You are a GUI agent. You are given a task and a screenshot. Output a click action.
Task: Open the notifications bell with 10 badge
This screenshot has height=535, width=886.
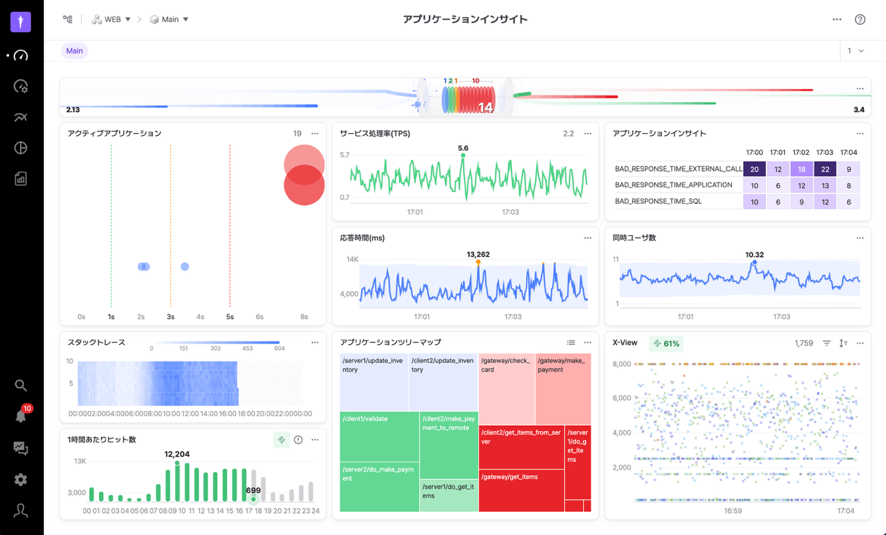[x=20, y=416]
